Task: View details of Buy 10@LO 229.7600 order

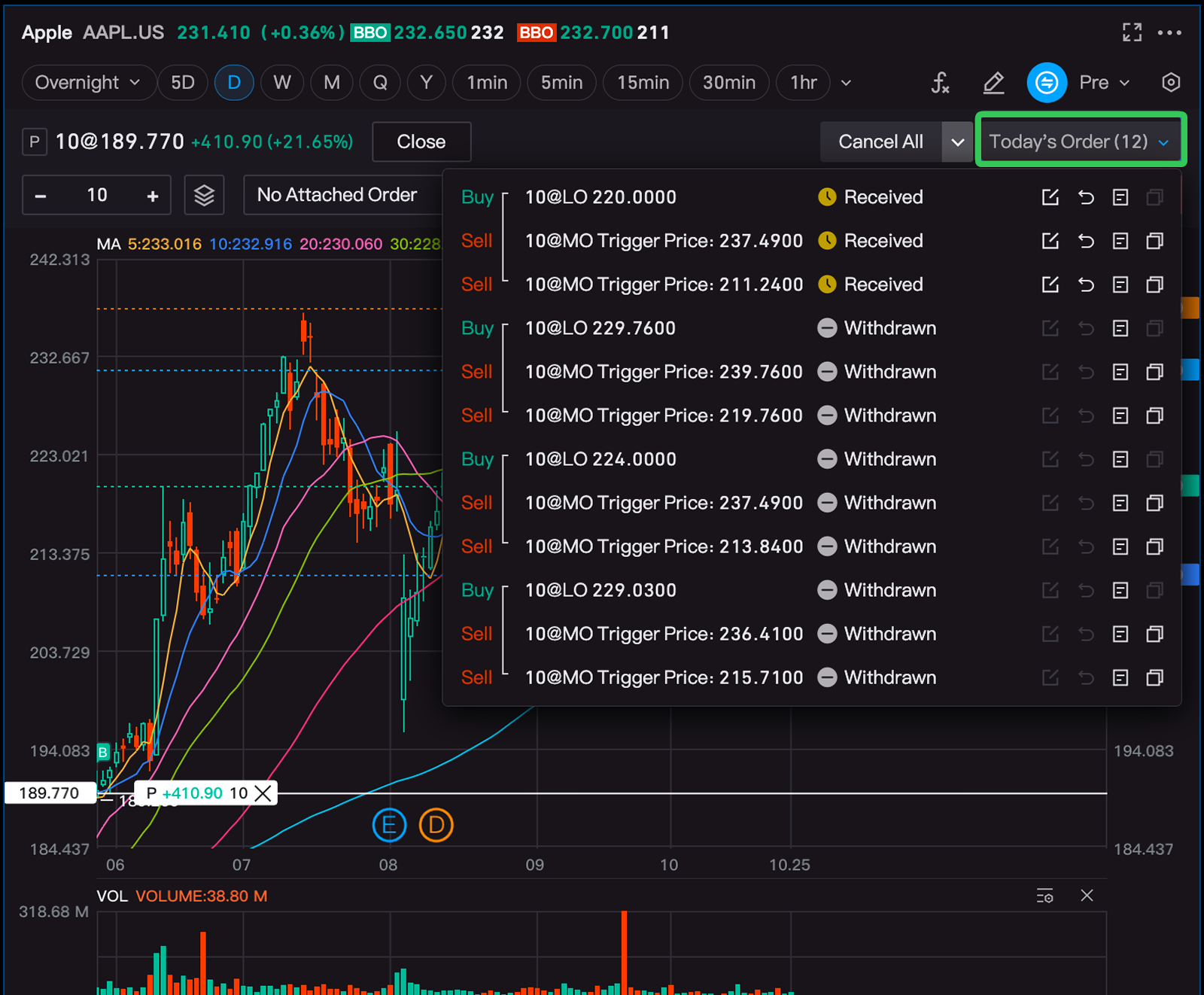Action: coord(1120,328)
